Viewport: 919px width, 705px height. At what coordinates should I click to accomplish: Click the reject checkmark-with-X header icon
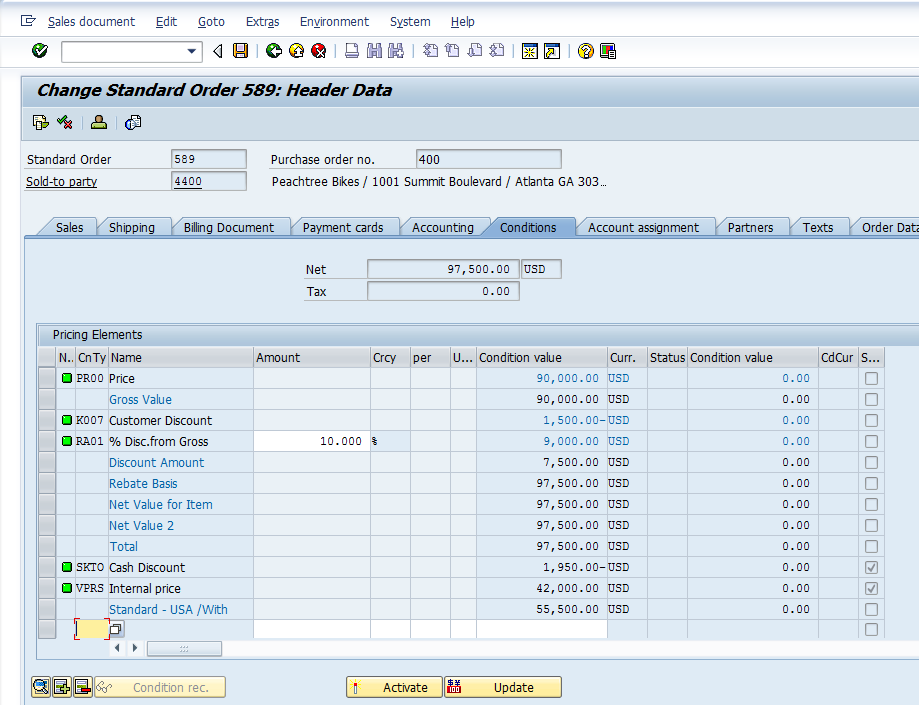coord(64,122)
